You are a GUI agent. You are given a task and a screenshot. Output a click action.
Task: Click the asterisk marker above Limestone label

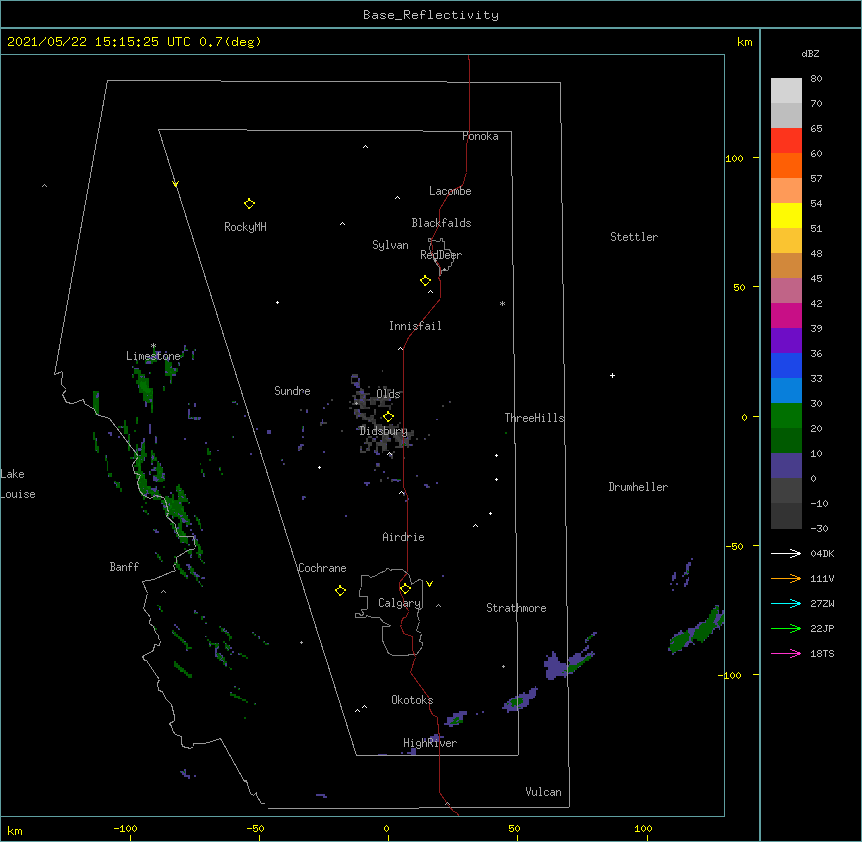tap(153, 346)
